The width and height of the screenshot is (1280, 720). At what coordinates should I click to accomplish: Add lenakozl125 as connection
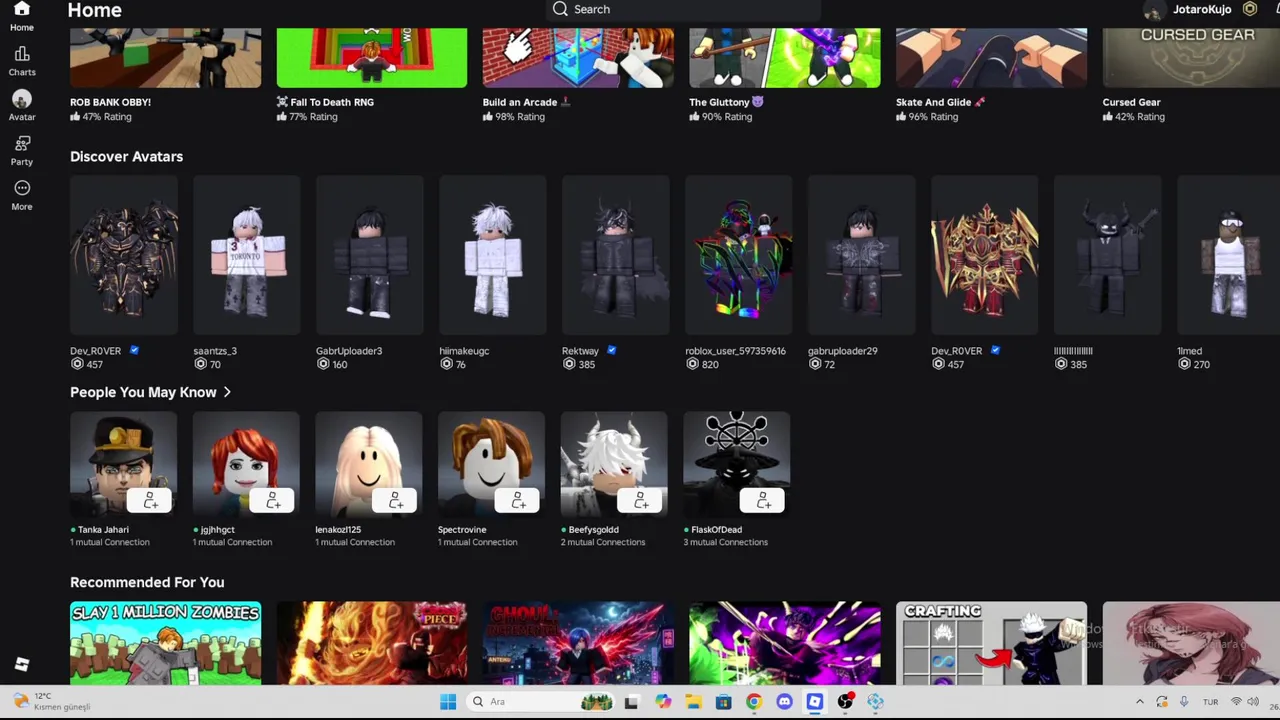pyautogui.click(x=396, y=500)
